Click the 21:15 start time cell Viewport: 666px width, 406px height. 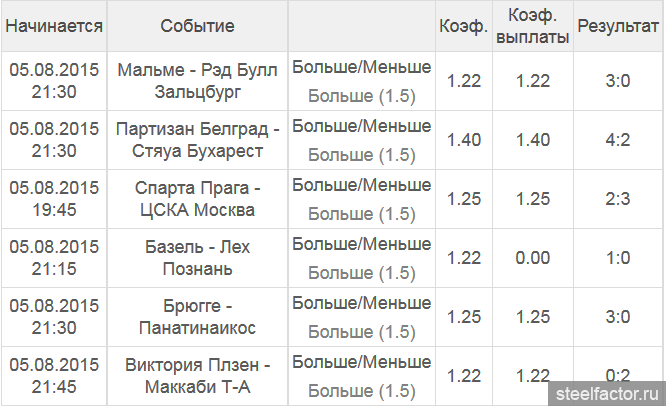tap(54, 269)
